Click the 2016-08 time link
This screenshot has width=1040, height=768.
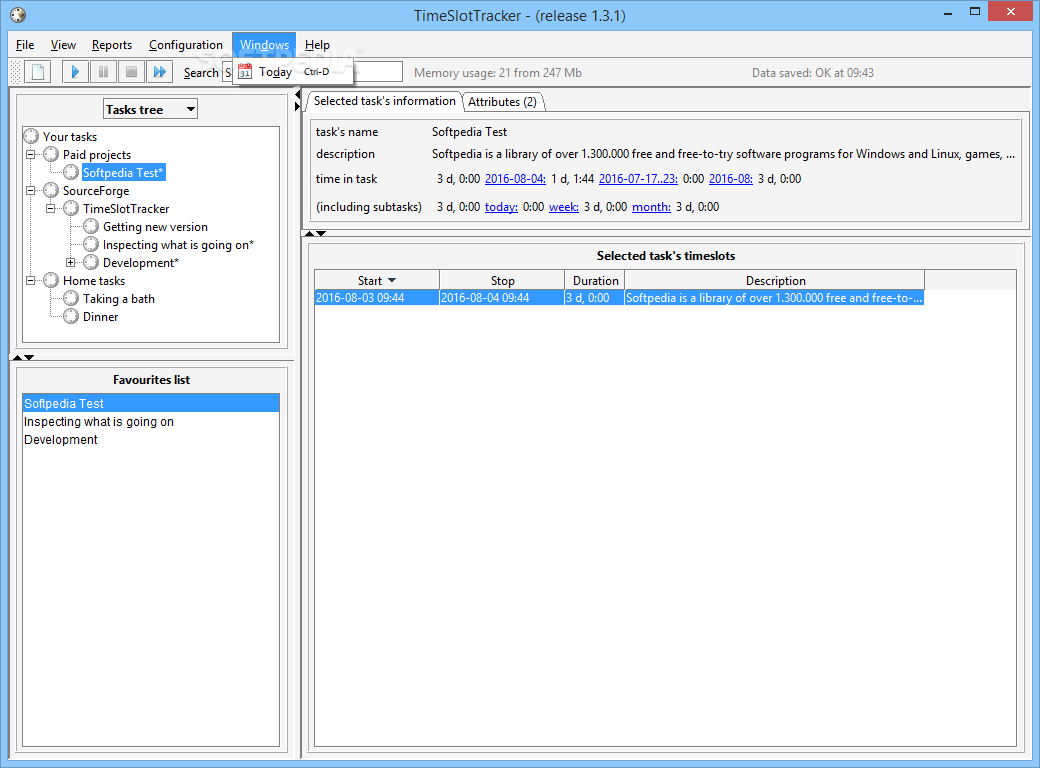click(x=730, y=178)
